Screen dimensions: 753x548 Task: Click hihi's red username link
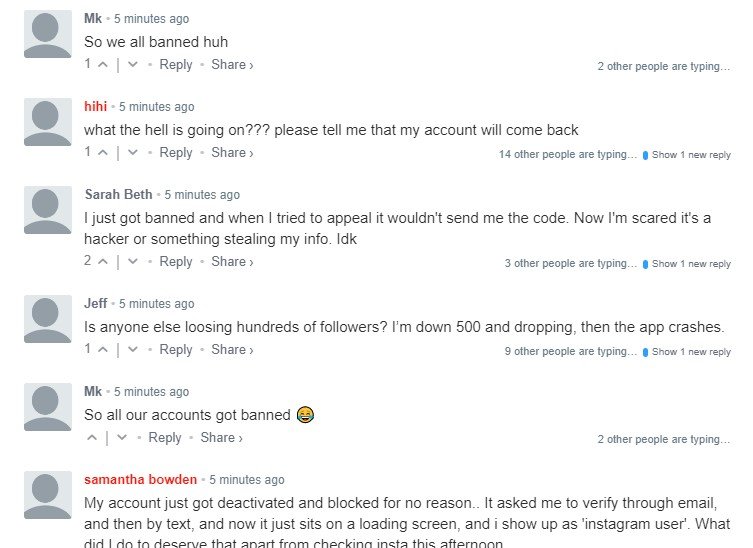[95, 107]
